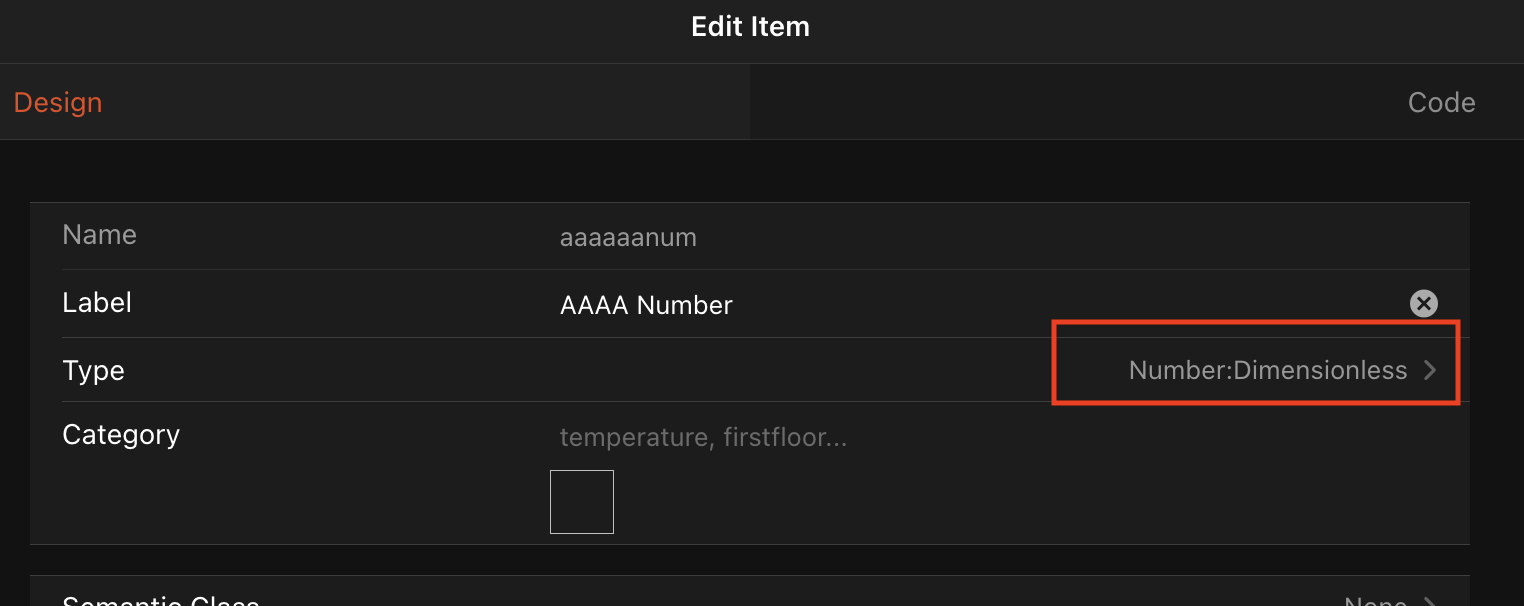Click the Type row label
Image resolution: width=1524 pixels, height=606 pixels.
[93, 371]
